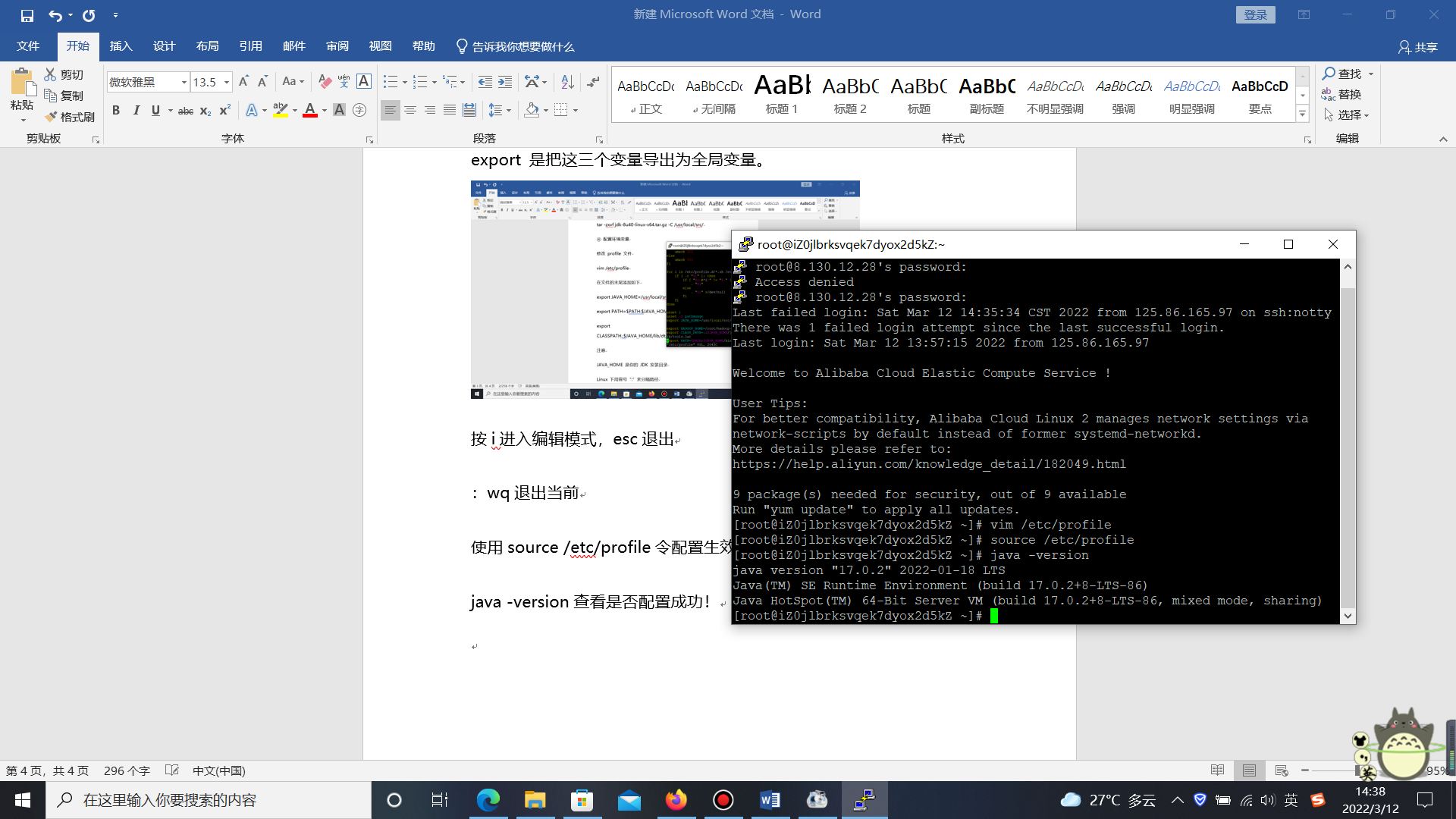Apply subscript formatting
1456x819 pixels.
(206, 111)
